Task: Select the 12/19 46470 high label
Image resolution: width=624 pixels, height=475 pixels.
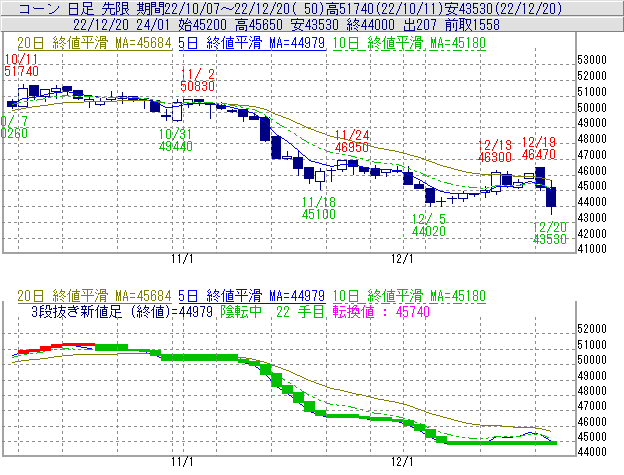Action: (x=539, y=148)
